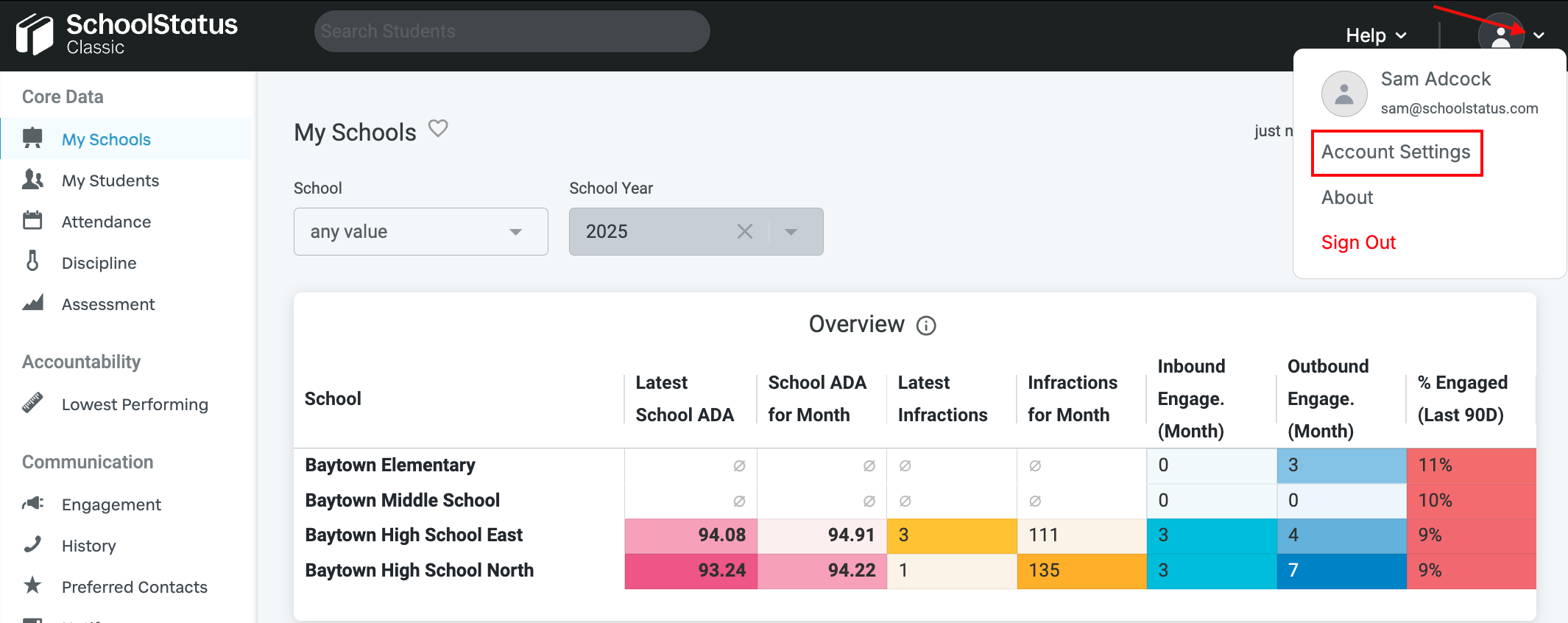Image resolution: width=1568 pixels, height=623 pixels.
Task: Click the Attendance calendar icon
Action: click(x=32, y=220)
